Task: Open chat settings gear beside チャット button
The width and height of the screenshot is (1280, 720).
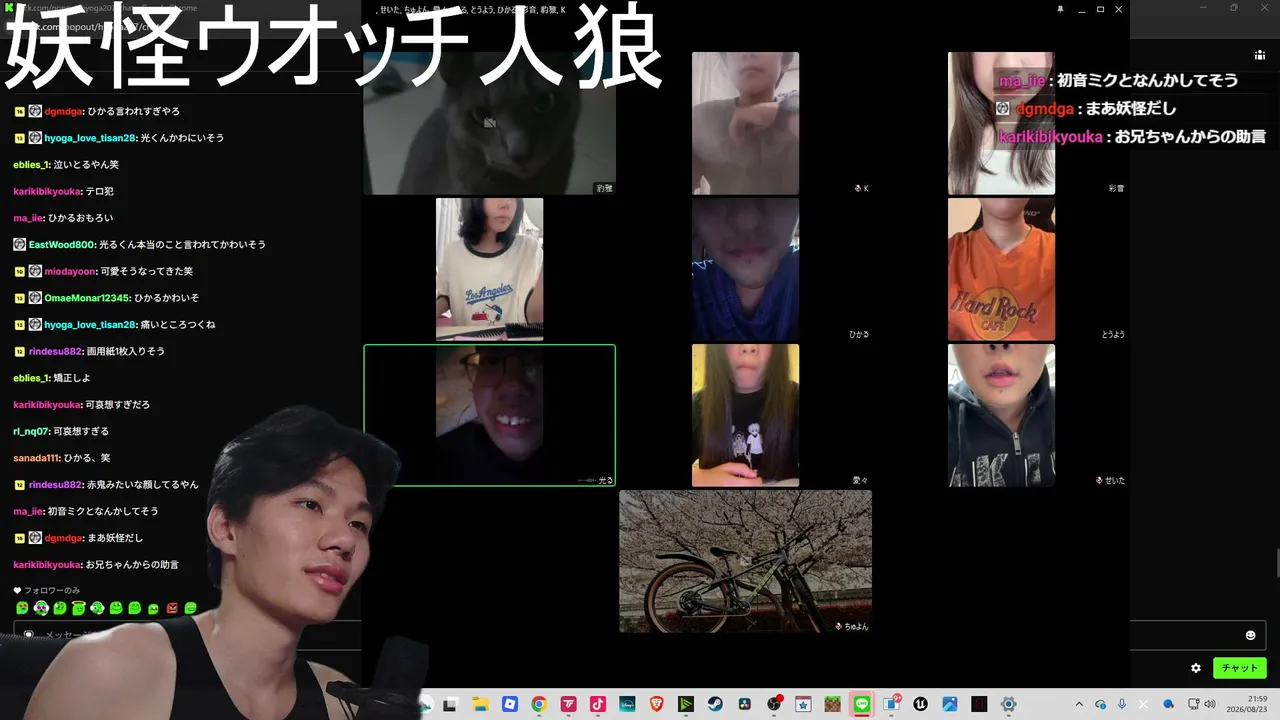Action: (1196, 668)
